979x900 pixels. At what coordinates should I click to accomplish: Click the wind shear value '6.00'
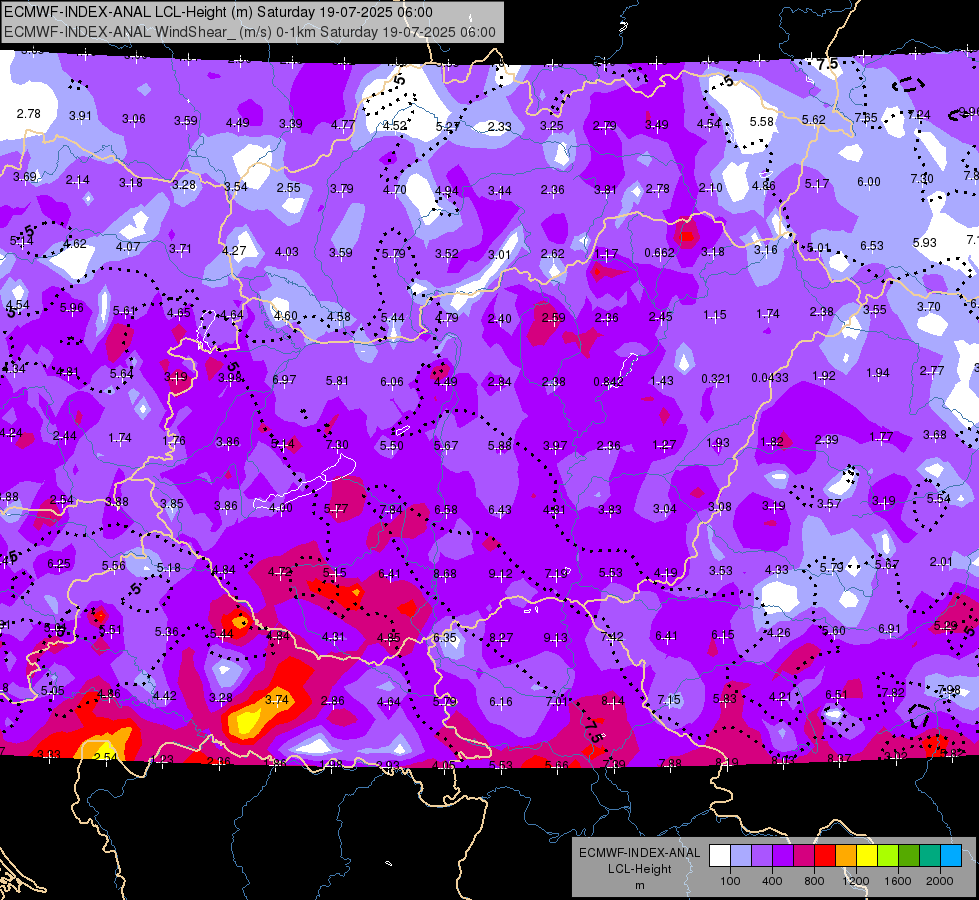coord(868,182)
